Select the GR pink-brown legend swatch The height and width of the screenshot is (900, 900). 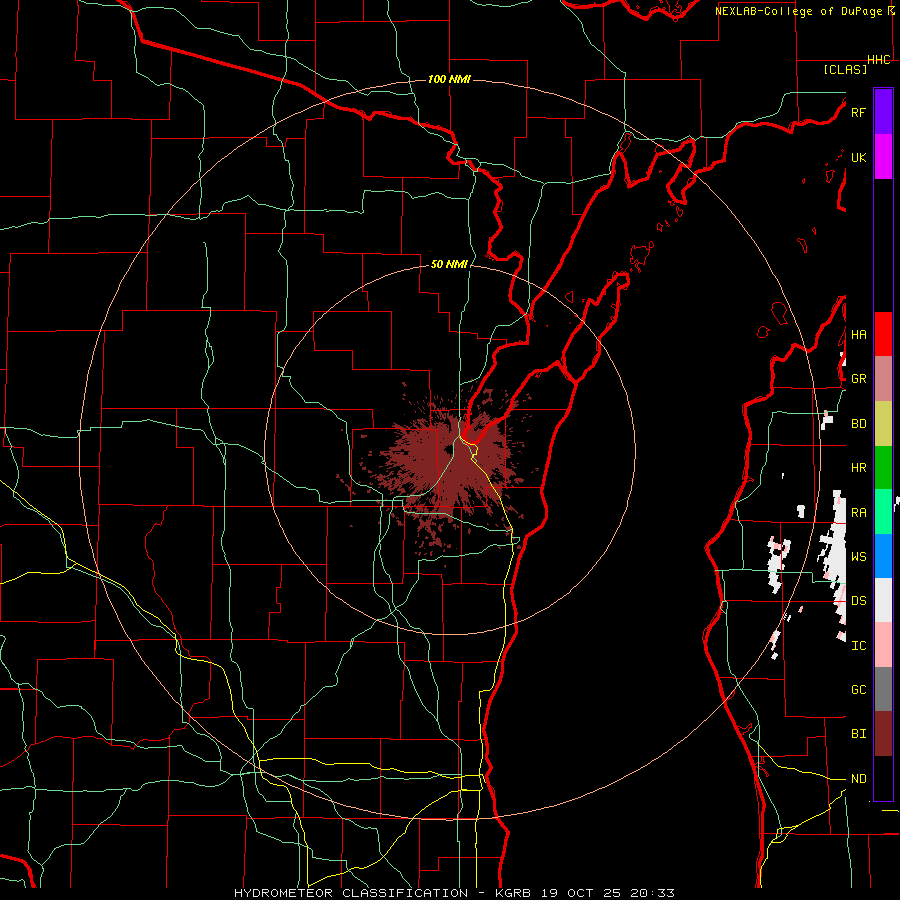click(x=883, y=379)
